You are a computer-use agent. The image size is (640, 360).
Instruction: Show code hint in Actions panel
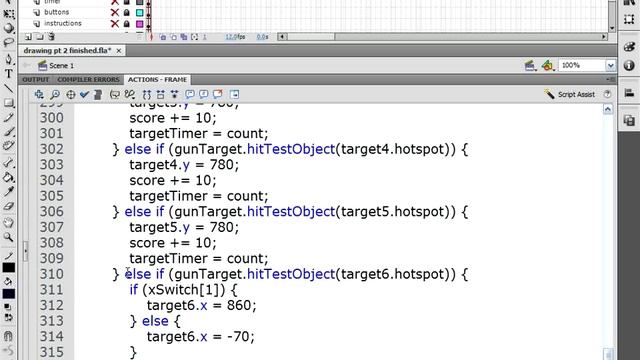click(x=115, y=95)
